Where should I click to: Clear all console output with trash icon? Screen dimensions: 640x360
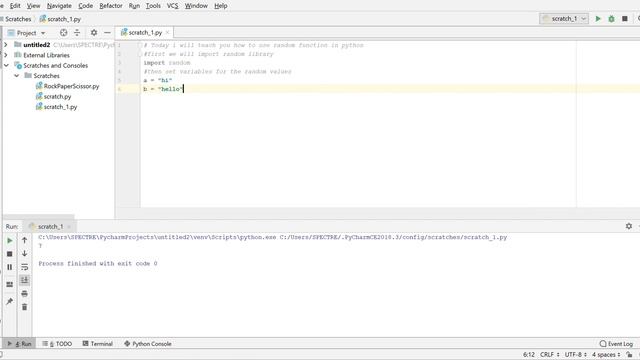click(x=24, y=307)
